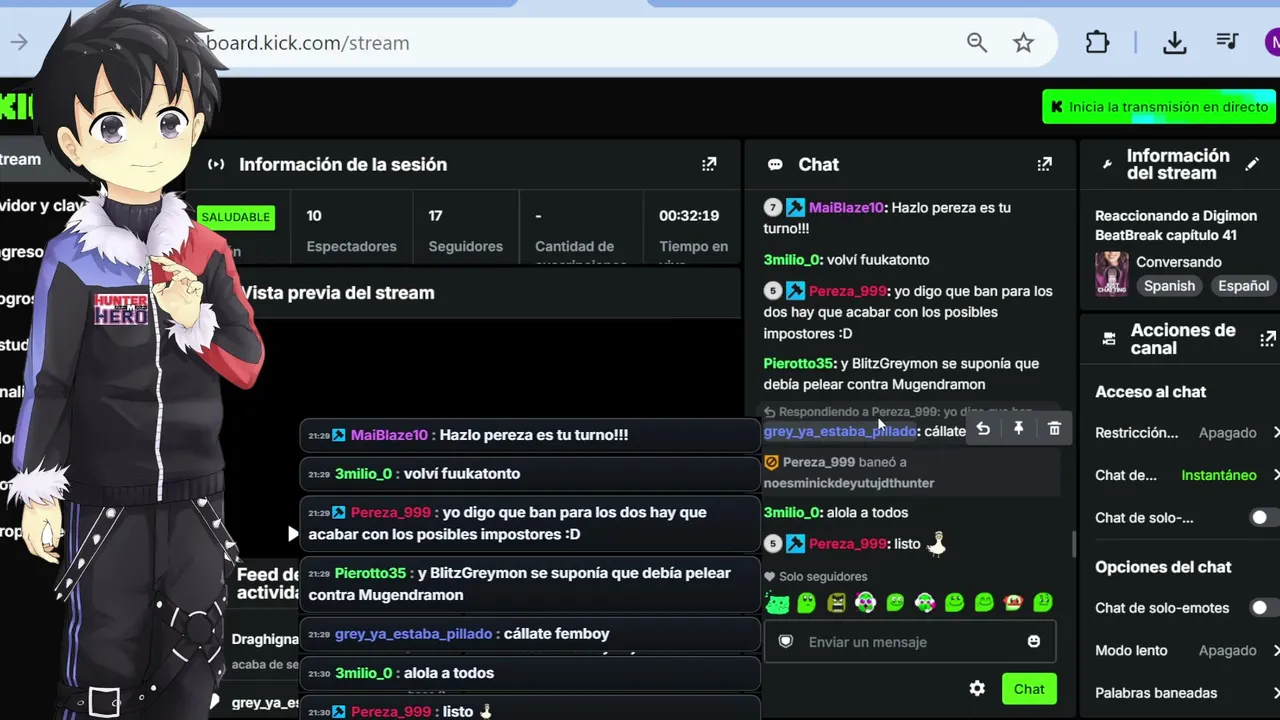This screenshot has width=1280, height=720.
Task: Toggle the first Chat de solo-... switch
Action: coord(1264,518)
